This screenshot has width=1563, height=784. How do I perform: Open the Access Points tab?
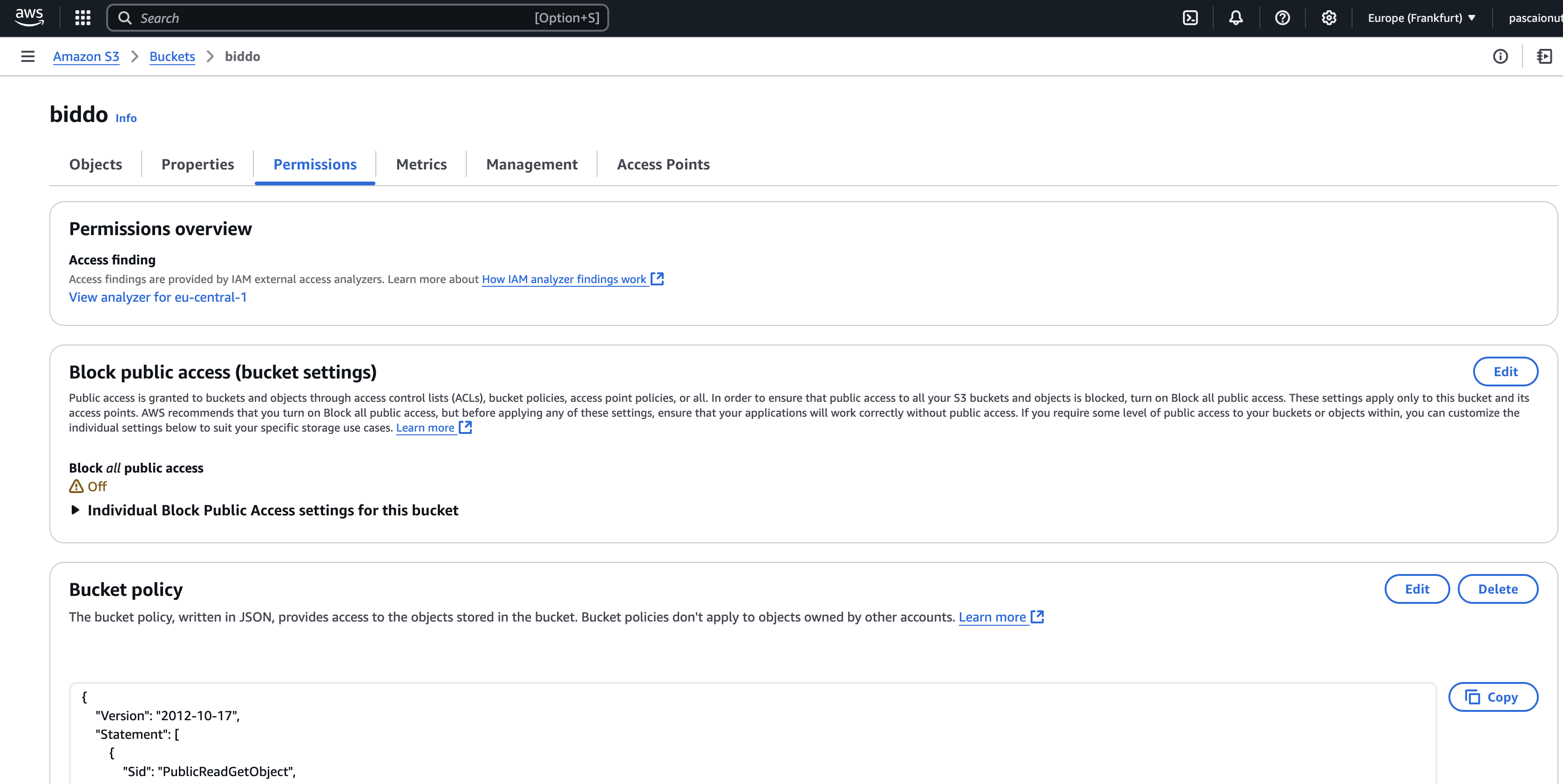click(x=663, y=164)
